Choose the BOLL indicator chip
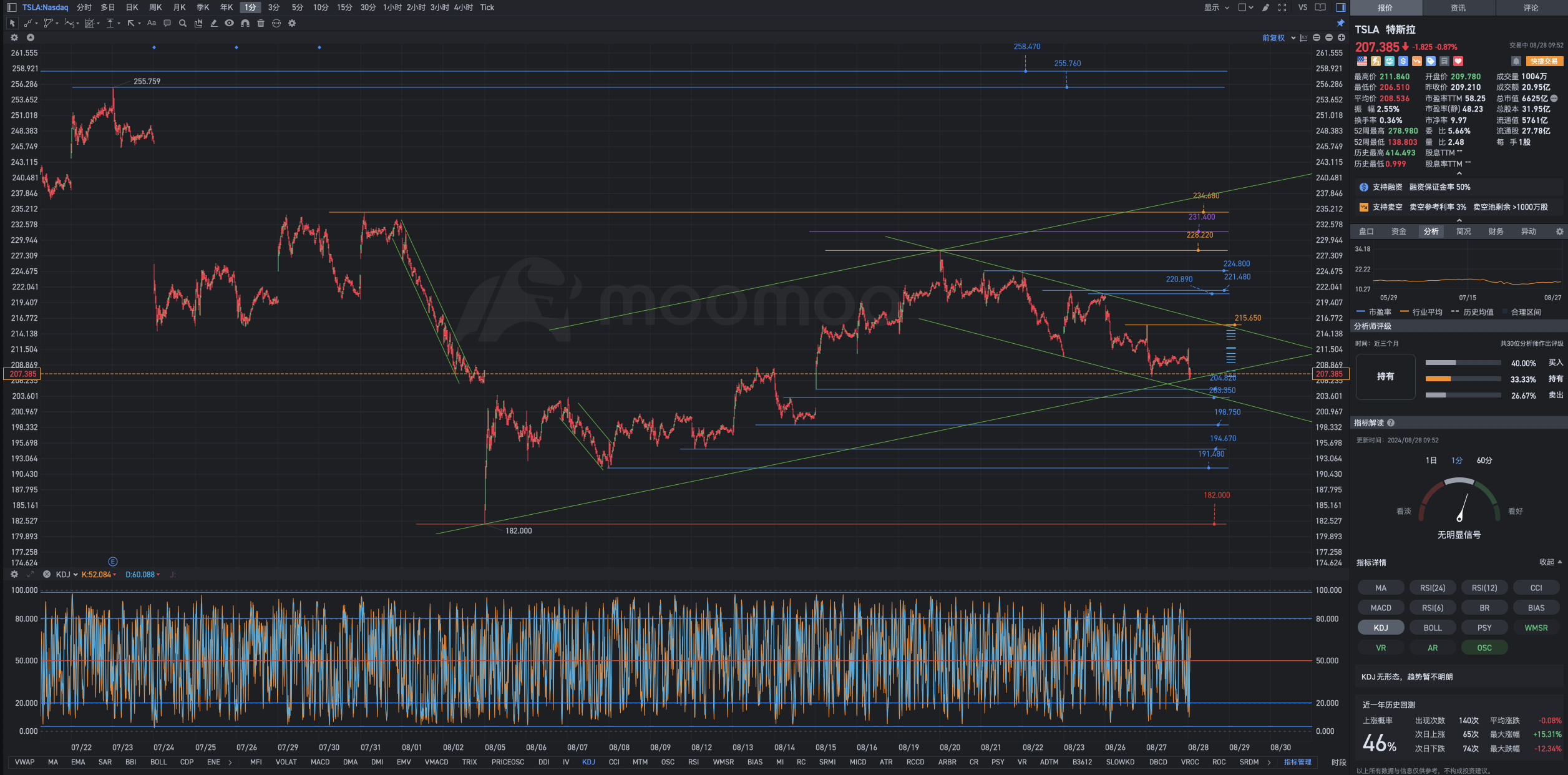Screen dimensions: 1568x775 click(1433, 628)
